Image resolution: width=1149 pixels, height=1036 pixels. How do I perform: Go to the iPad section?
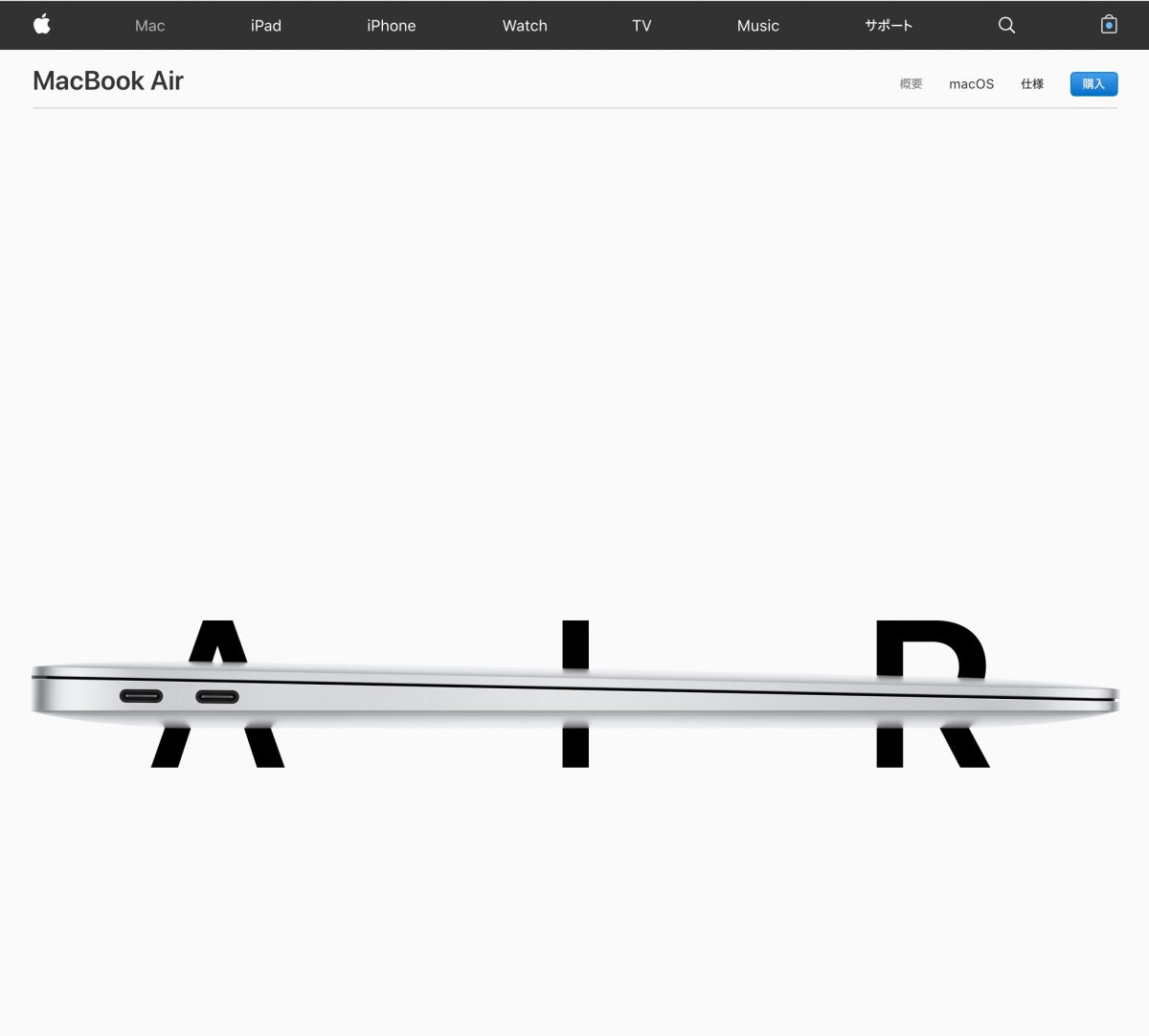click(x=265, y=26)
